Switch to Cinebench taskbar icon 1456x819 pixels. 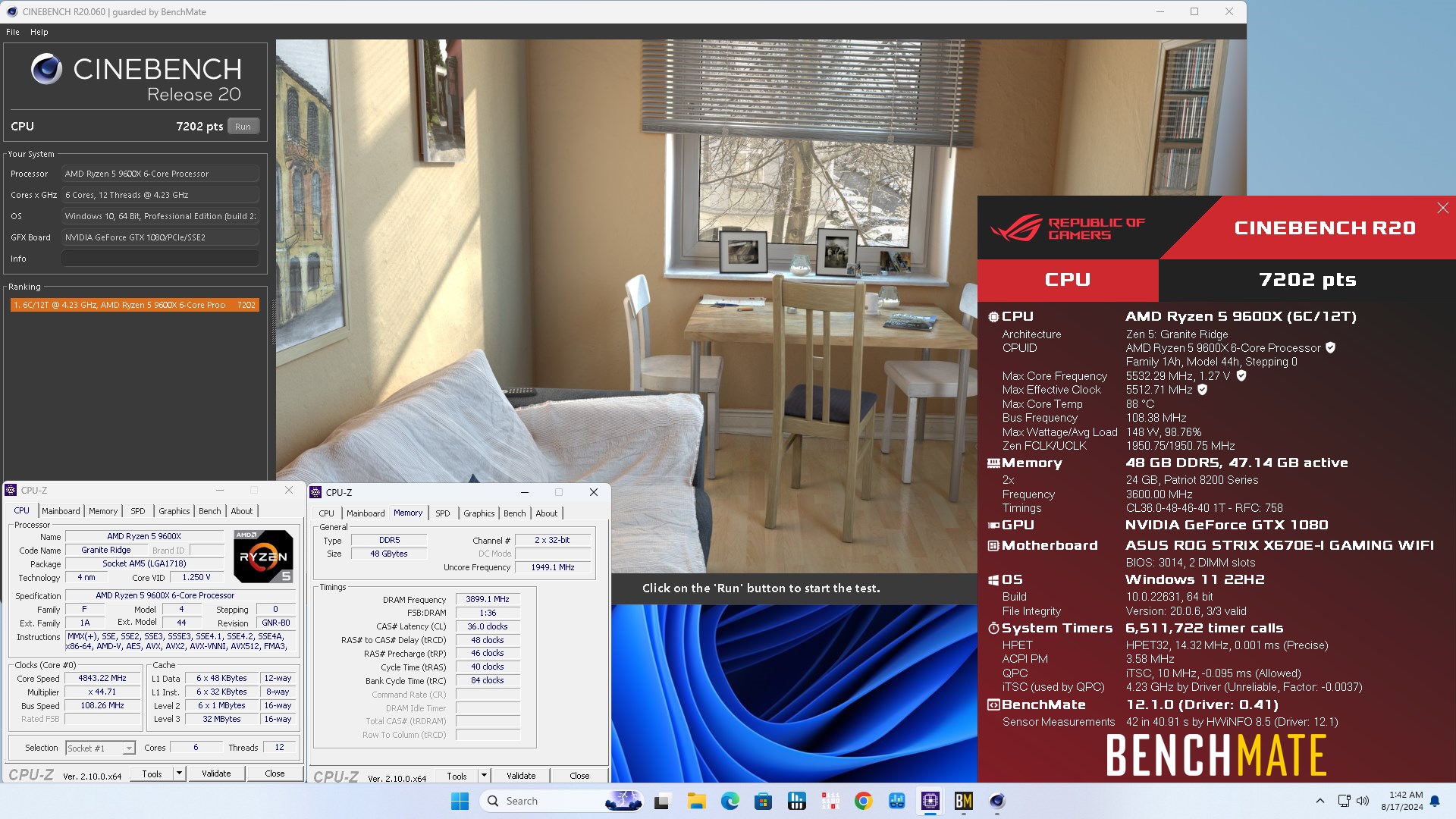(996, 801)
